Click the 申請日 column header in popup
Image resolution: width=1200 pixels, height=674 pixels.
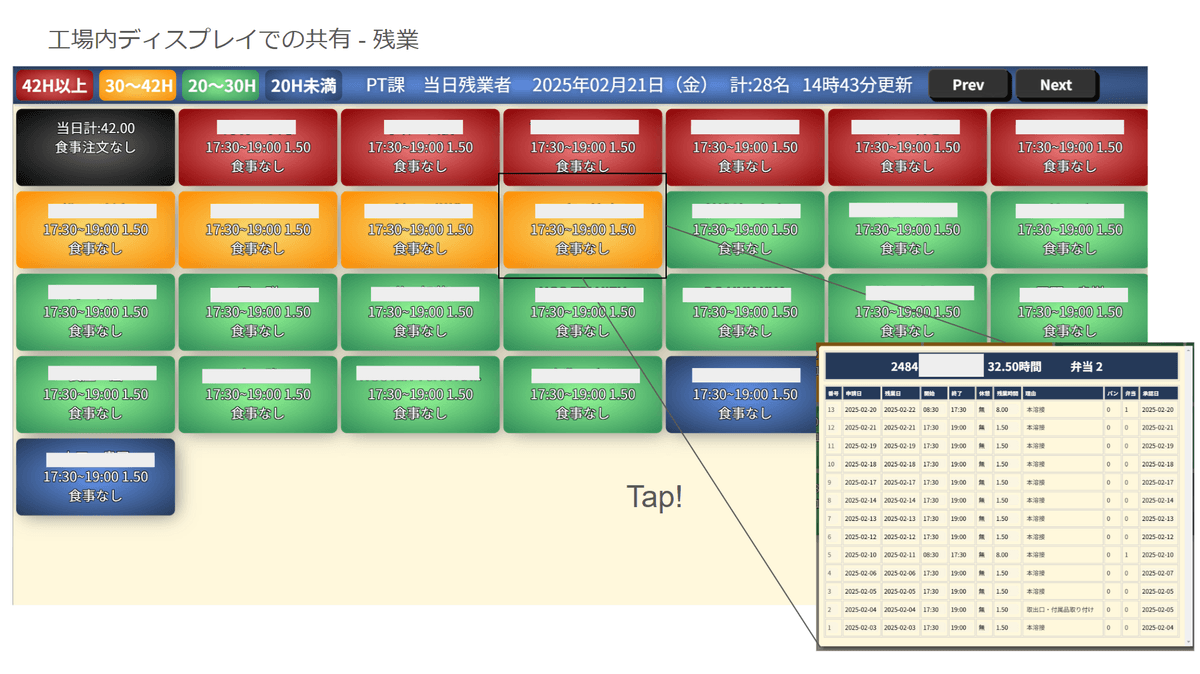click(860, 394)
